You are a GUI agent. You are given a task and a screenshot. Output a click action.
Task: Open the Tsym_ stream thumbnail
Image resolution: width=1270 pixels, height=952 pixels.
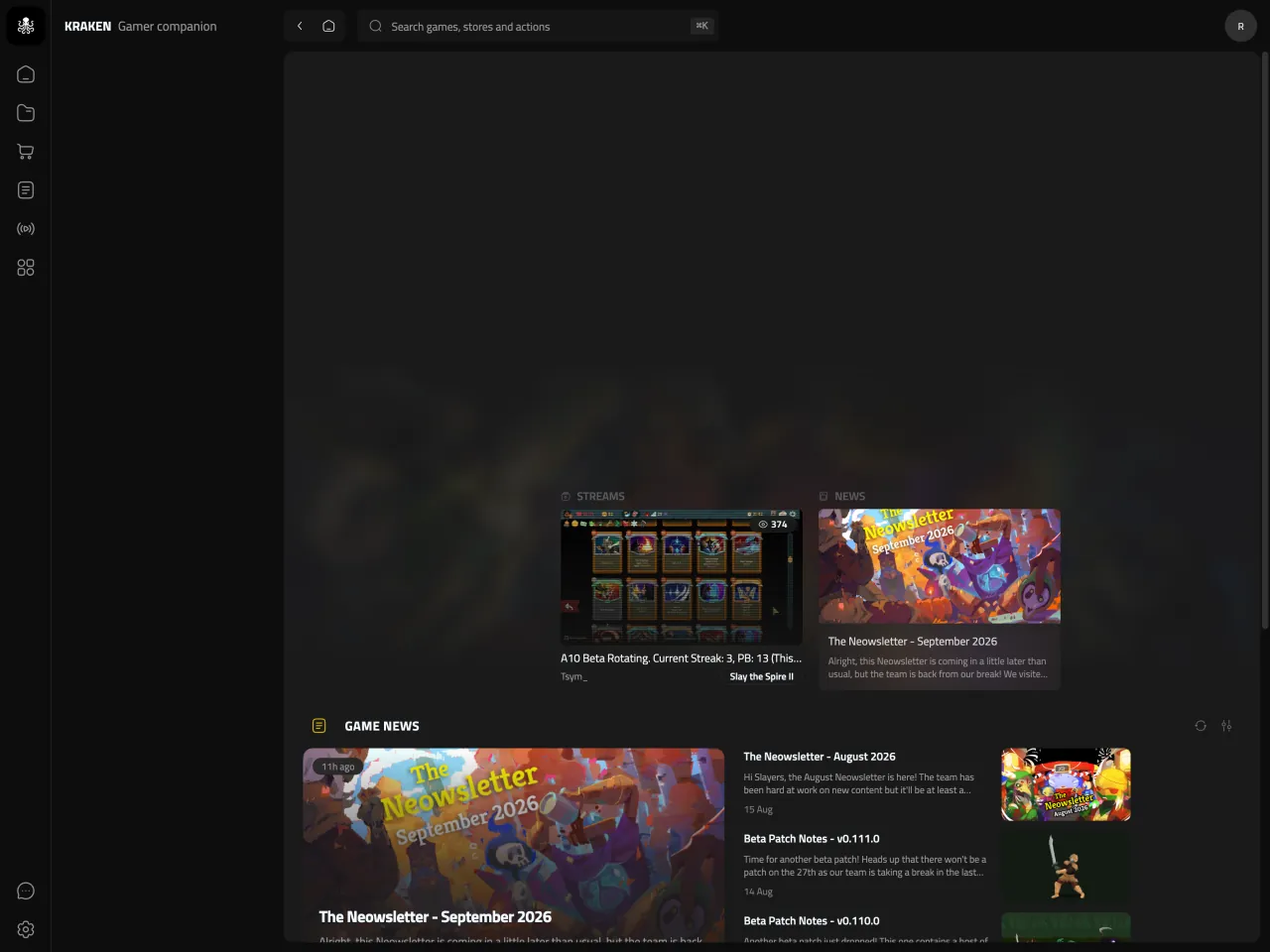point(682,577)
